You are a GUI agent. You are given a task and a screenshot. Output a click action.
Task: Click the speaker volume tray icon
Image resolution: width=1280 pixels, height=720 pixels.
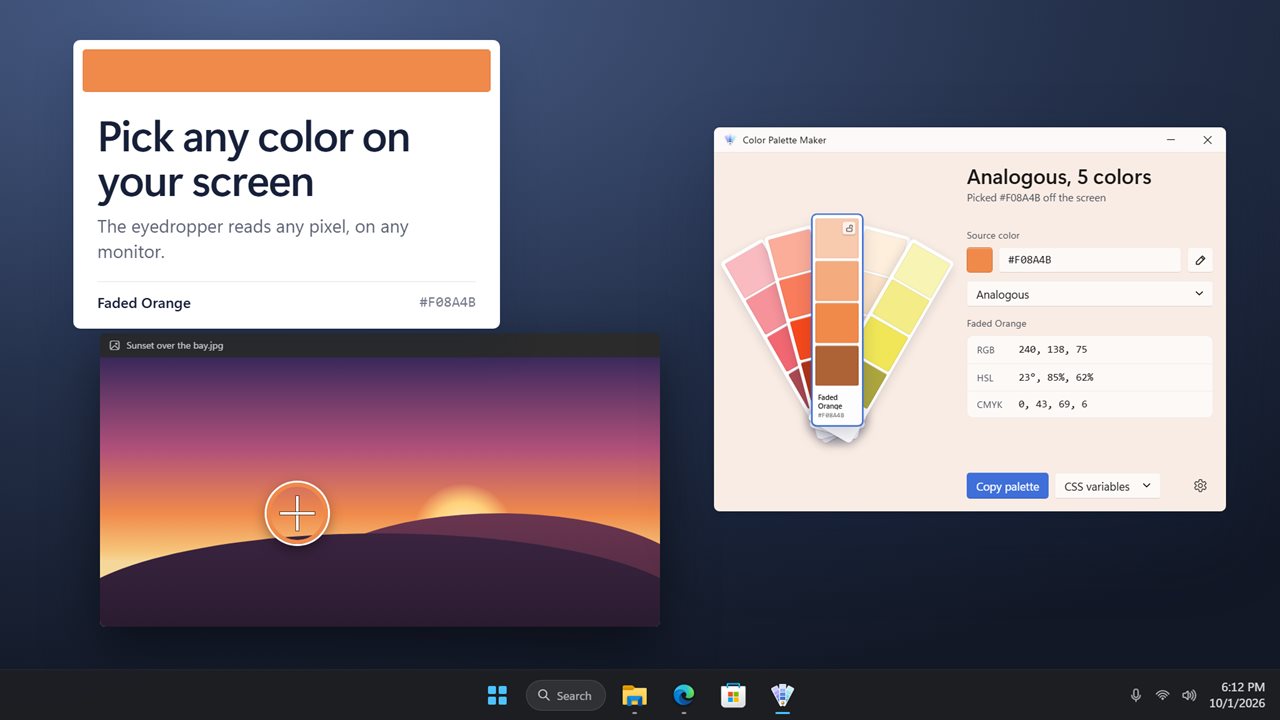(x=1189, y=695)
